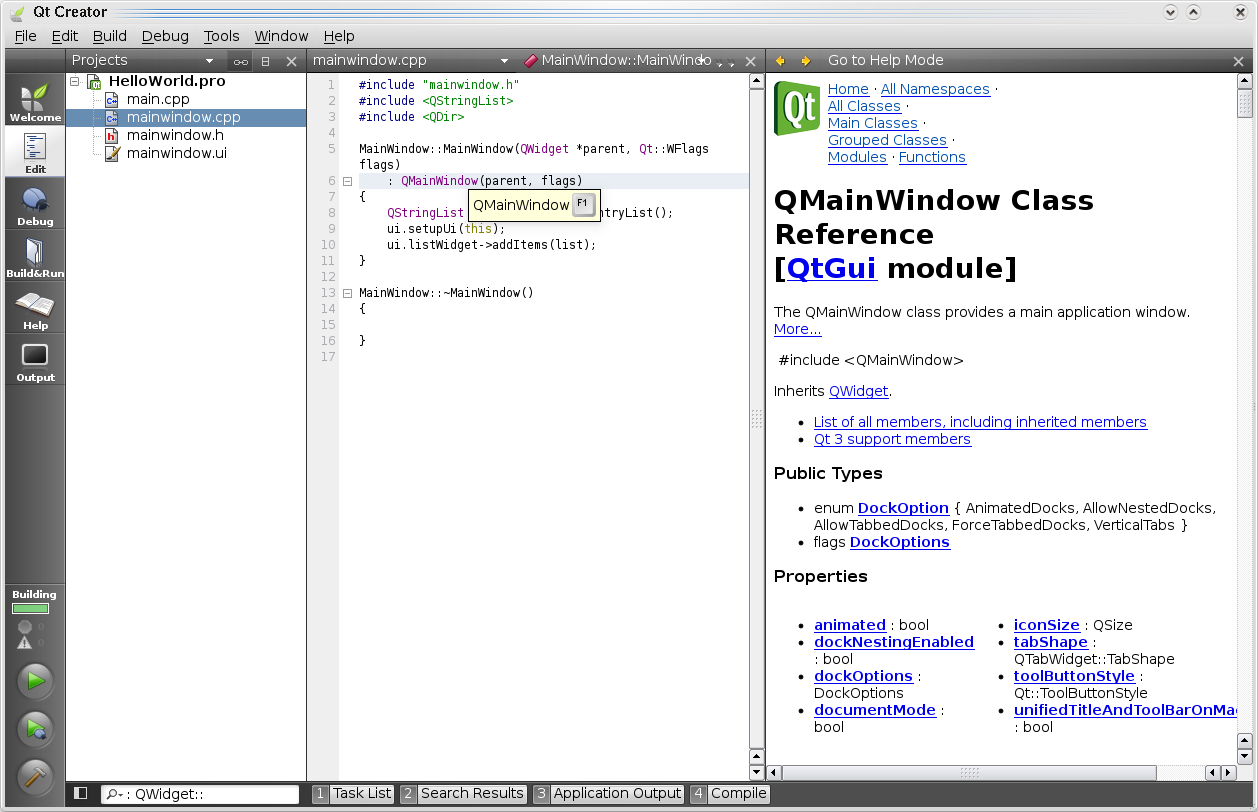Open the Task List output pane
Image resolution: width=1258 pixels, height=812 pixels.
coord(353,793)
